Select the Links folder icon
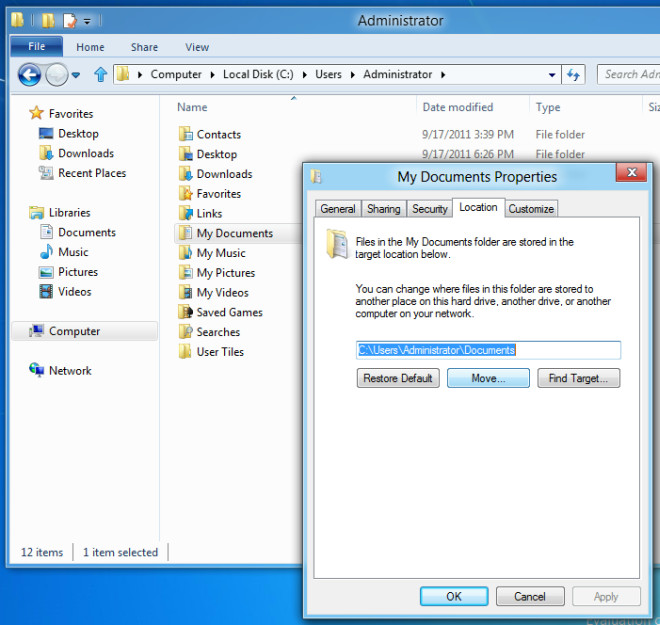The image size is (660, 625). [x=185, y=213]
